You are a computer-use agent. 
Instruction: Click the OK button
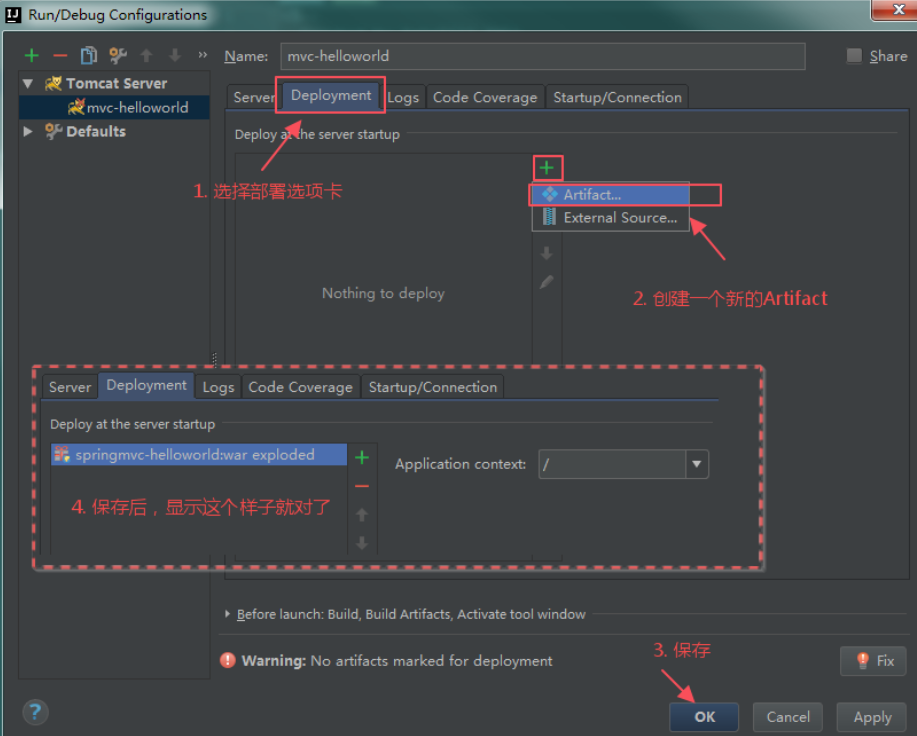coord(704,717)
